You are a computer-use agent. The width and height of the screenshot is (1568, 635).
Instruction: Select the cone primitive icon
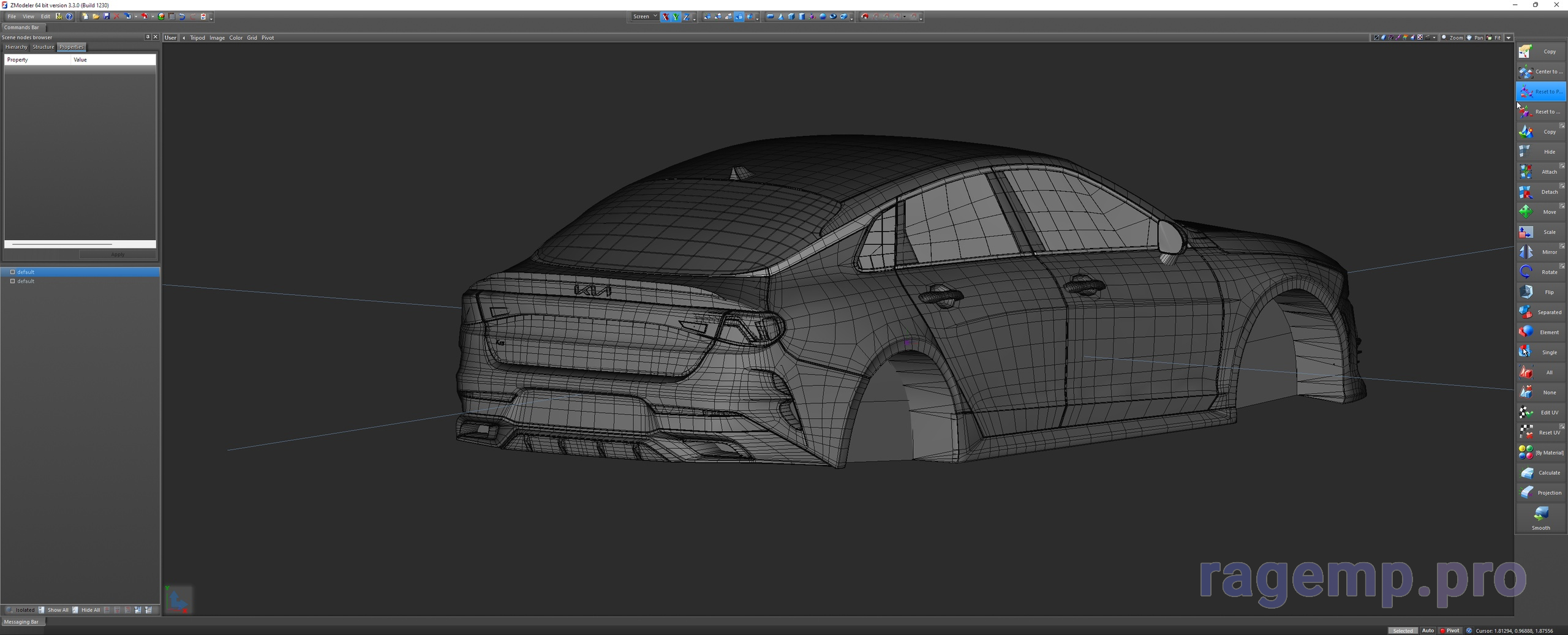(x=781, y=17)
